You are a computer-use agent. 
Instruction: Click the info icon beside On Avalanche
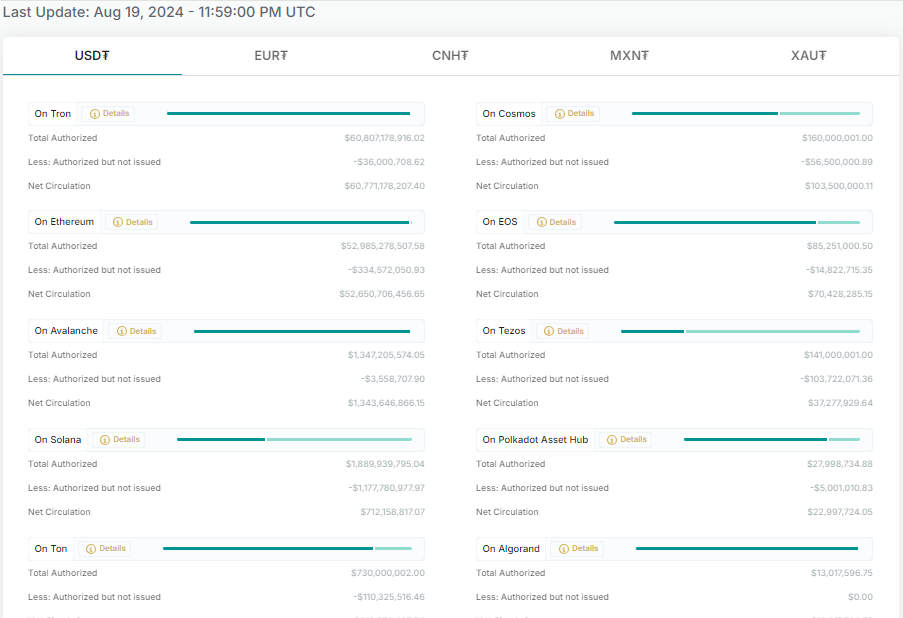pos(121,331)
